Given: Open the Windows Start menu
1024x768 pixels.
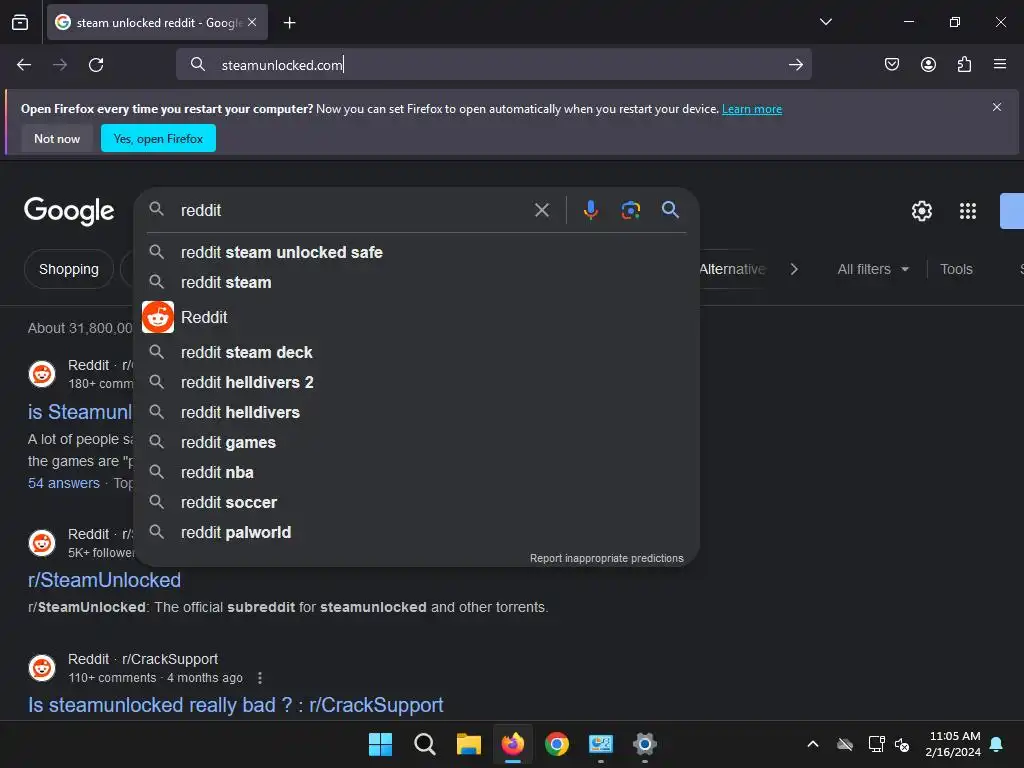Looking at the screenshot, I should point(380,744).
